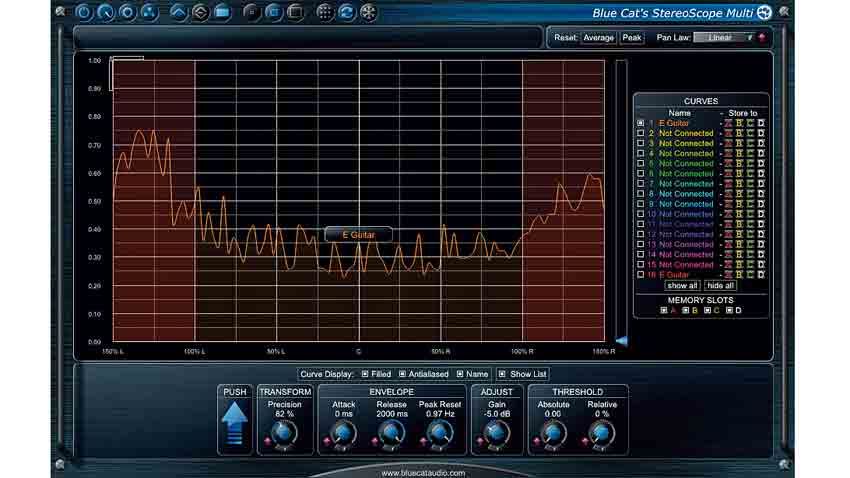This screenshot has height=478, width=850.
Task: Enable checkbox for curve 5 Not Connected
Action: tap(641, 164)
